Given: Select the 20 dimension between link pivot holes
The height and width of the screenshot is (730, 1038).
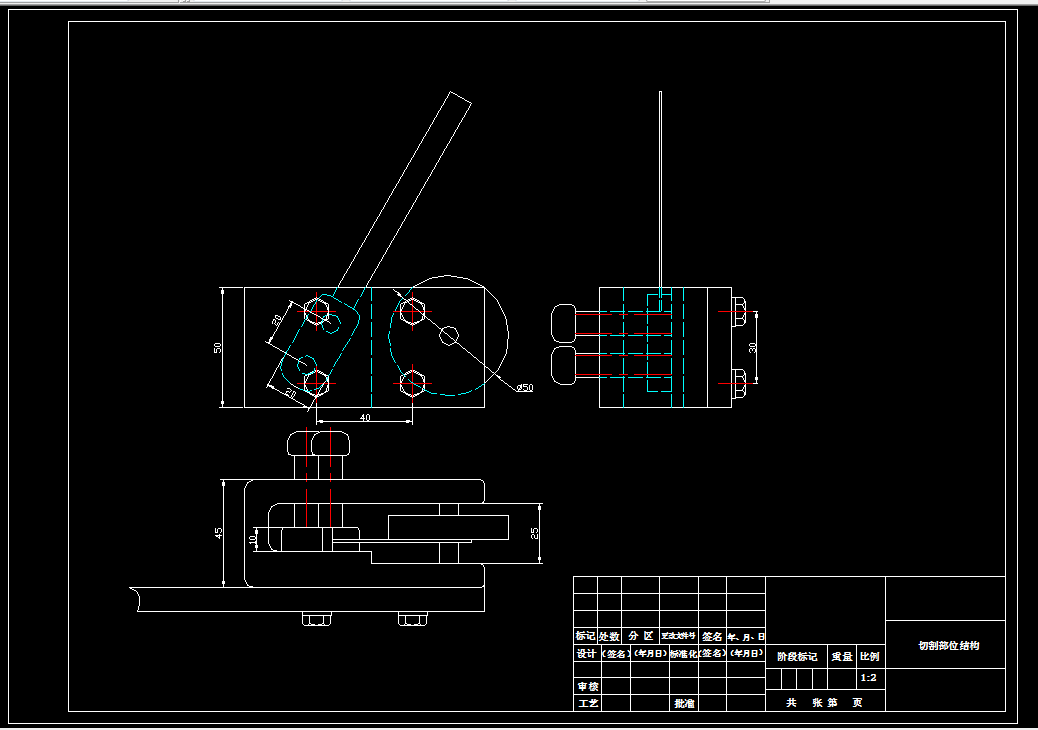Looking at the screenshot, I should pyautogui.click(x=277, y=320).
